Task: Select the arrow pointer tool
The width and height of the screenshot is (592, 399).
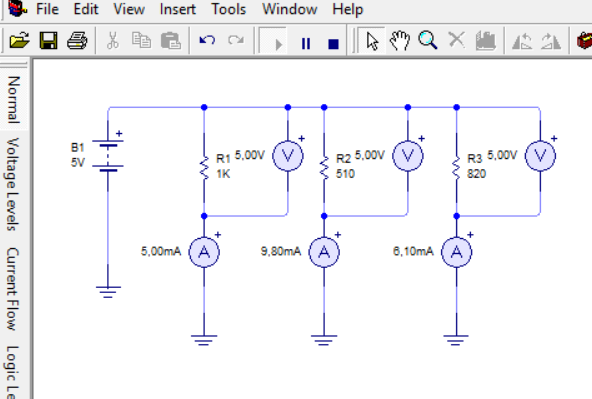Action: (372, 40)
